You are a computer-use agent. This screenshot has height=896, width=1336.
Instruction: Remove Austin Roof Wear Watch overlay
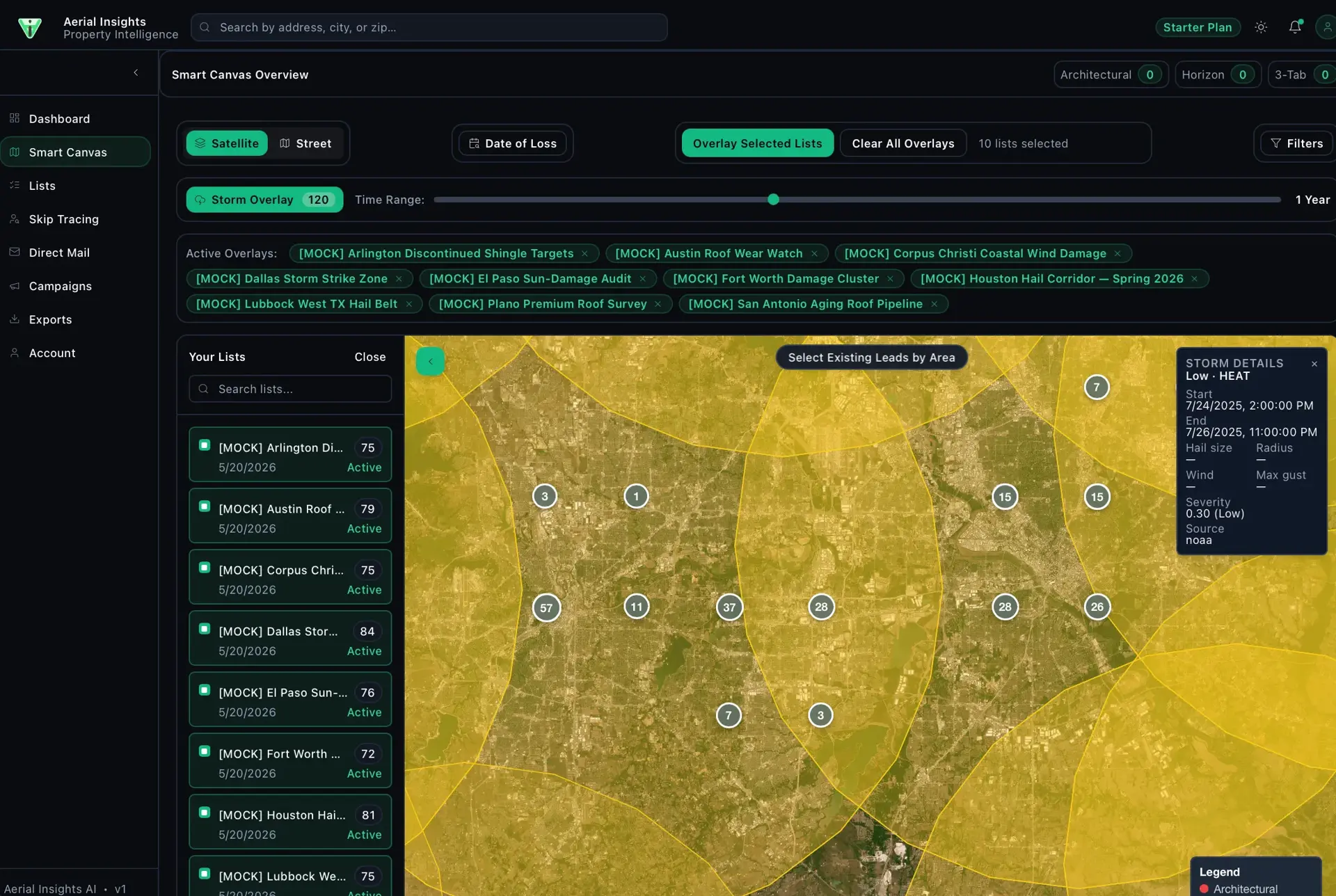(813, 254)
